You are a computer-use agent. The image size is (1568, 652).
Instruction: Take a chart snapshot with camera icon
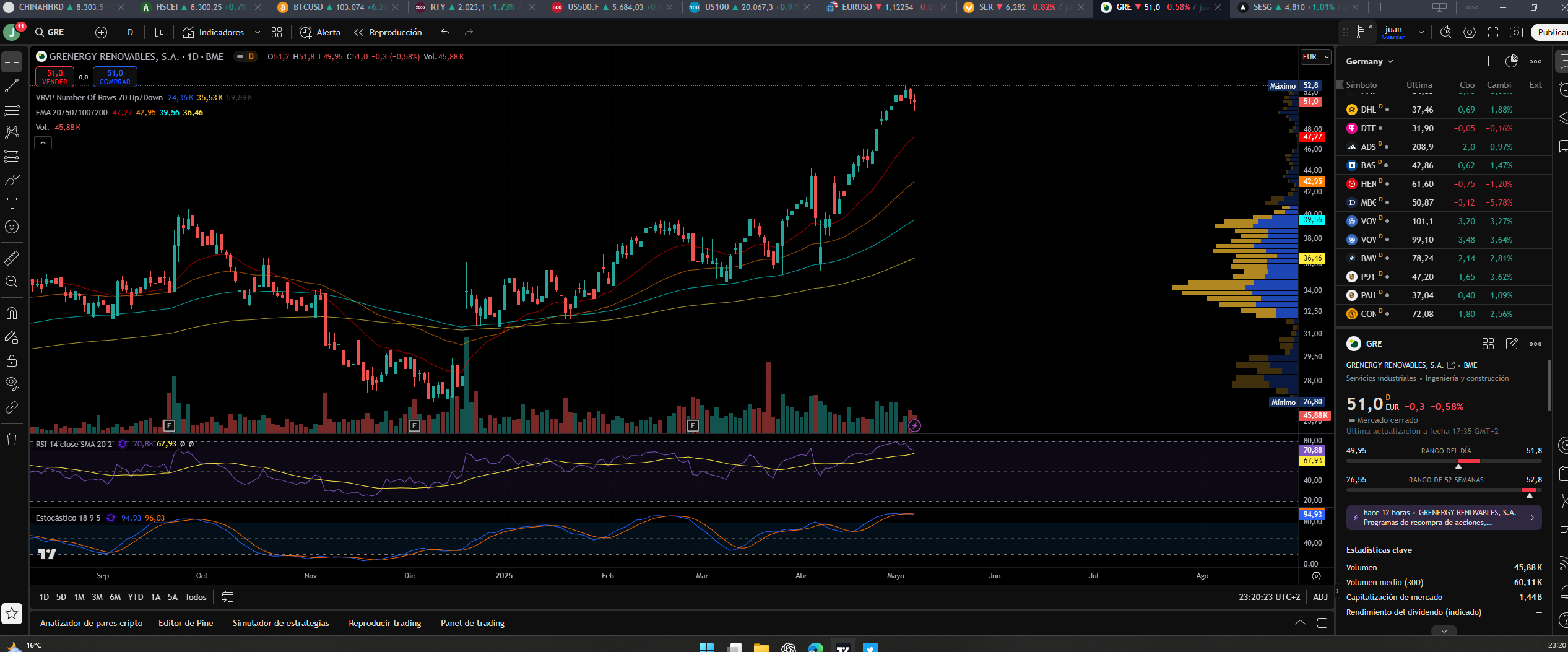pos(1516,32)
